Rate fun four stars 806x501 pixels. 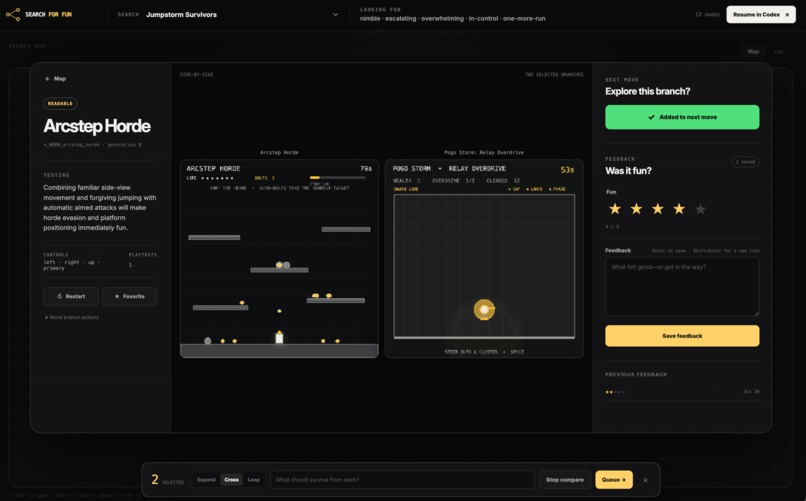pos(679,209)
